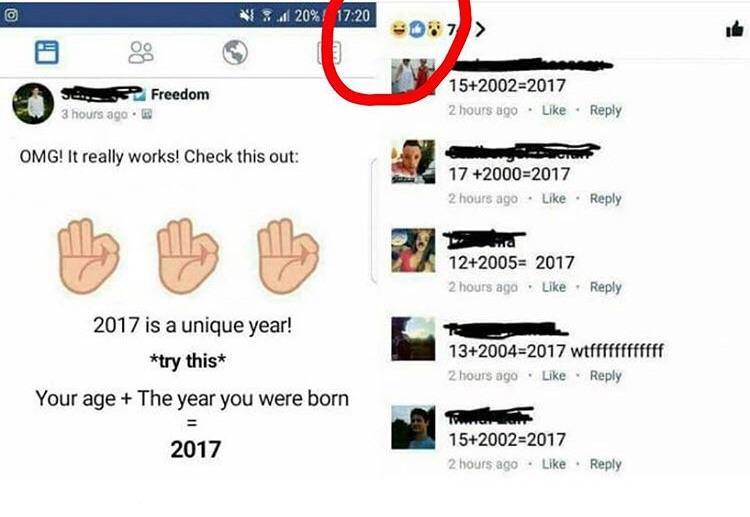Open the reactions emoji summary
Viewport: 750px width, 517px height.
click(x=416, y=30)
